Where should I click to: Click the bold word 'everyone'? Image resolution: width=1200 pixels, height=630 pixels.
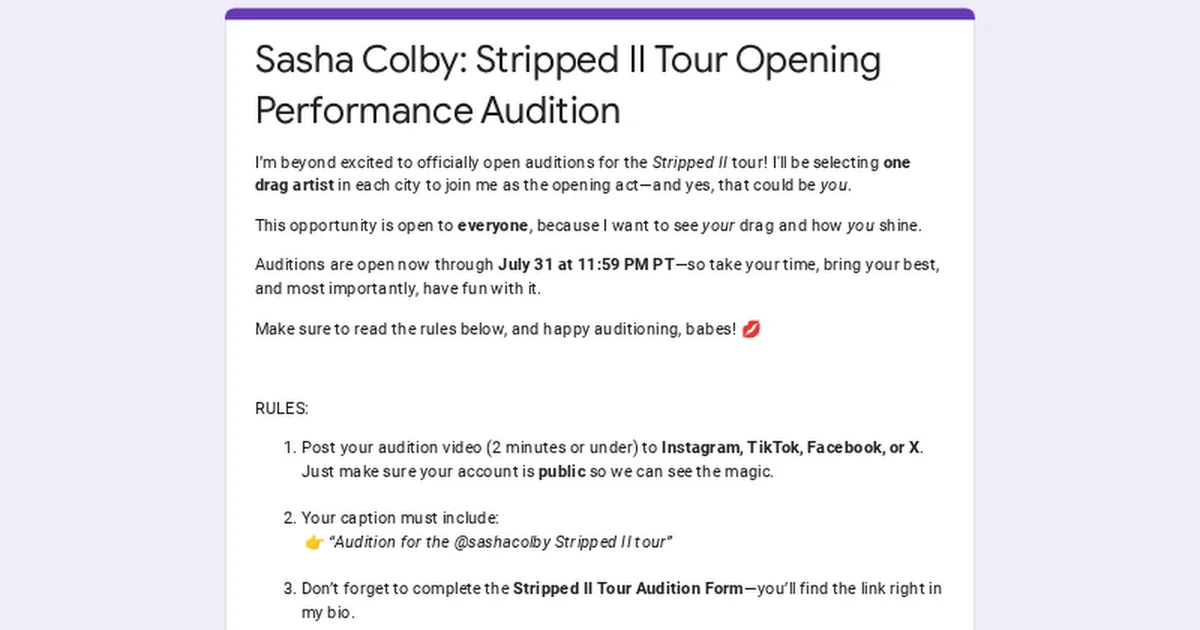pos(492,225)
